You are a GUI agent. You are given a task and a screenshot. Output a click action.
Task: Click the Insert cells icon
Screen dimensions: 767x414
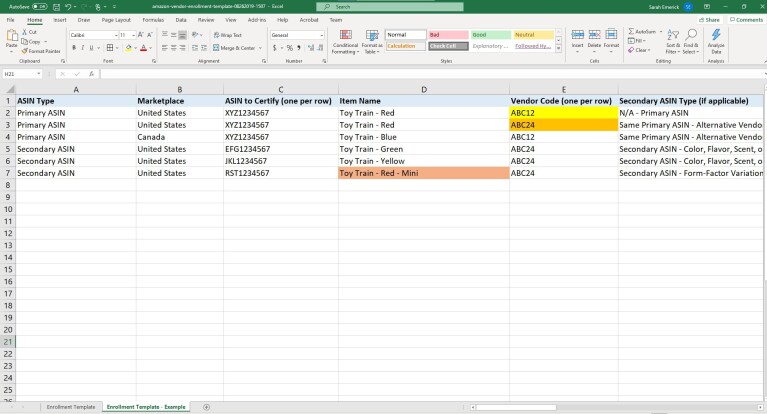point(577,36)
